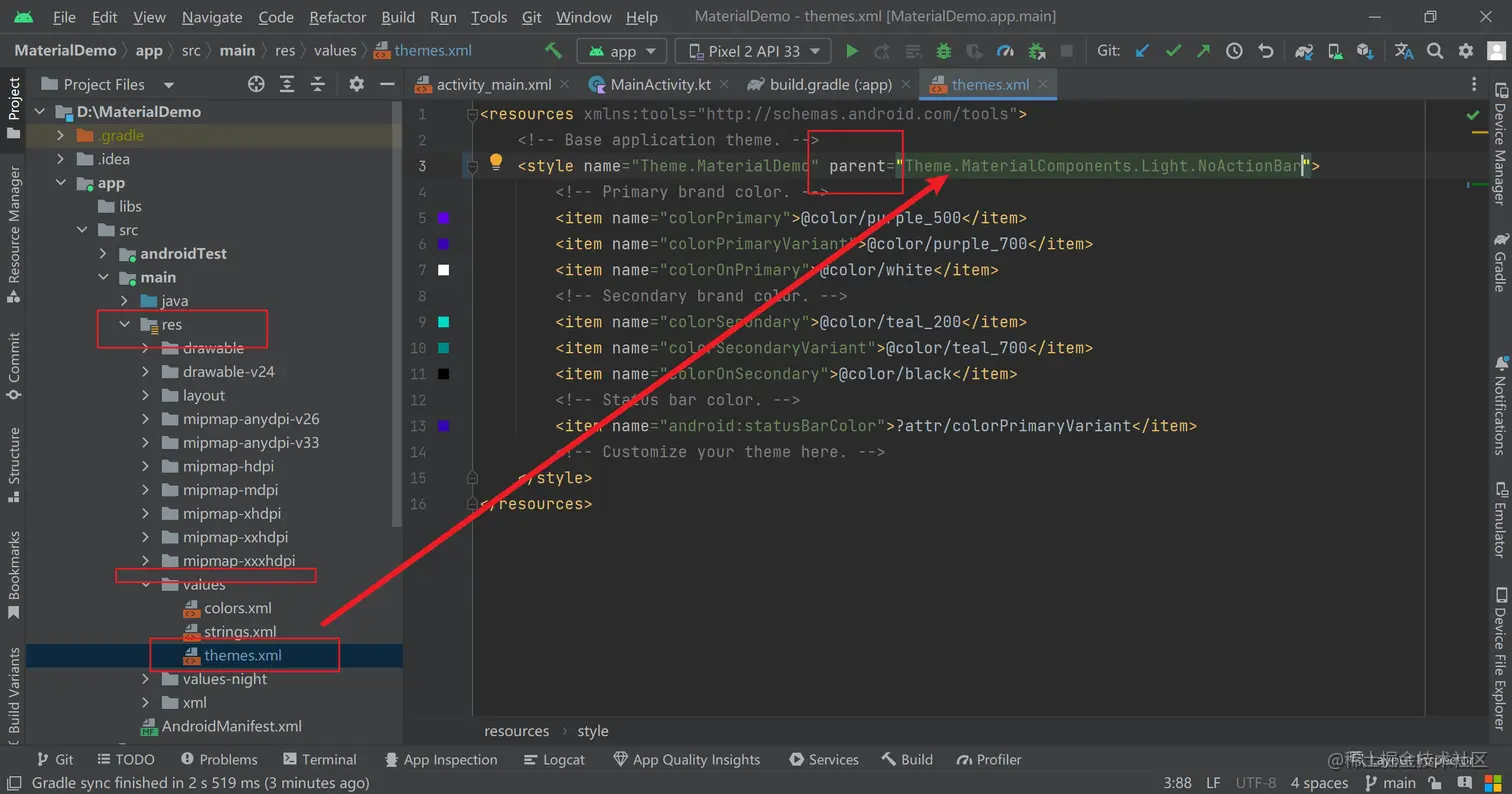This screenshot has width=1512, height=794.
Task: Expand the .idea folder
Action: (60, 159)
